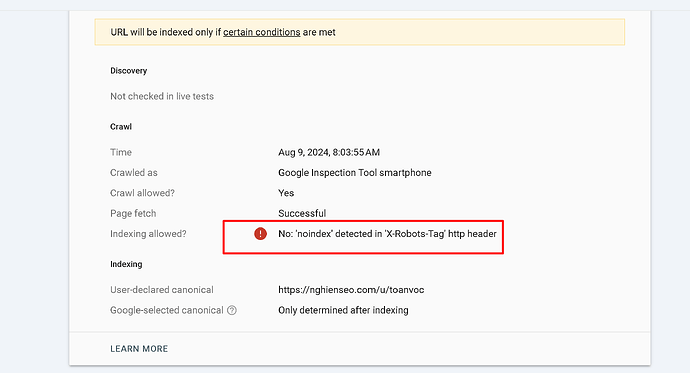
Task: Select crawl time 'Aug 9, 2024, 8:03:55 AM'
Action: click(329, 152)
